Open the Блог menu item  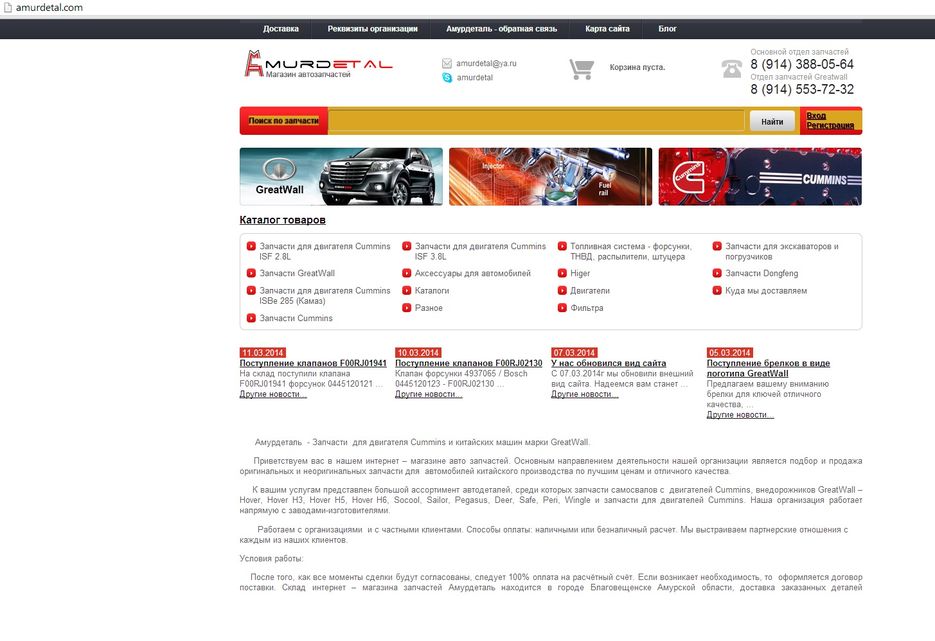click(667, 29)
